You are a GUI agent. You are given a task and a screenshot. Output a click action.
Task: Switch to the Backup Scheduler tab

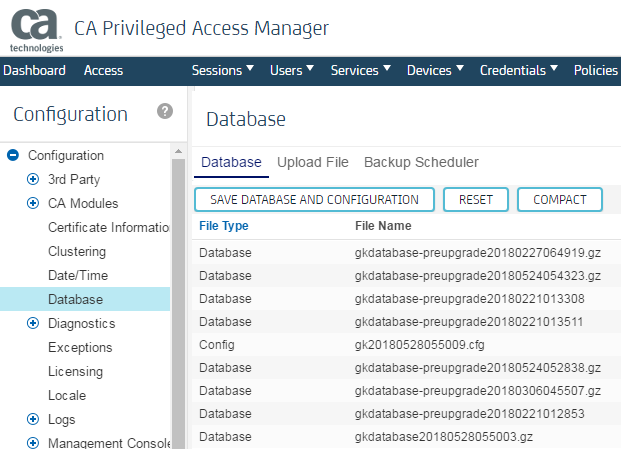[421, 162]
